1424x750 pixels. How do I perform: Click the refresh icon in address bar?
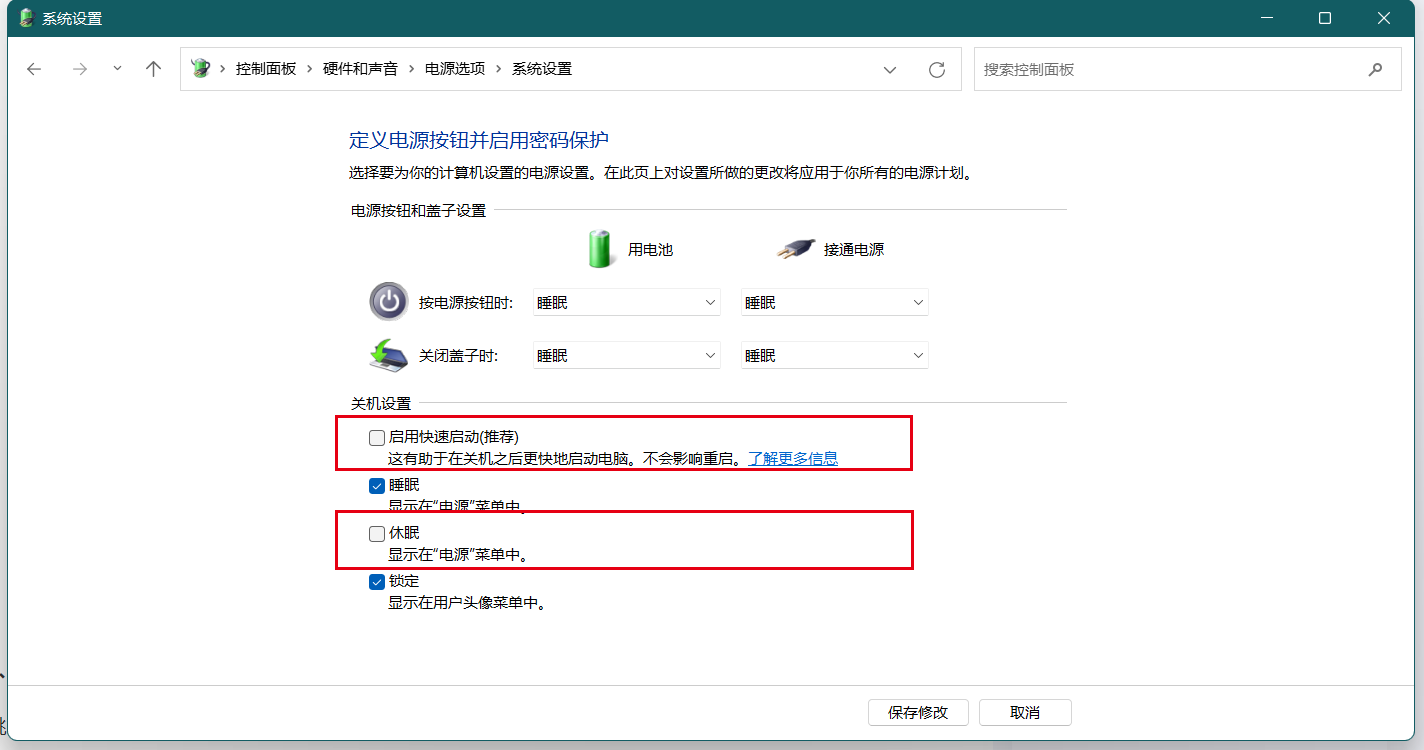click(936, 69)
